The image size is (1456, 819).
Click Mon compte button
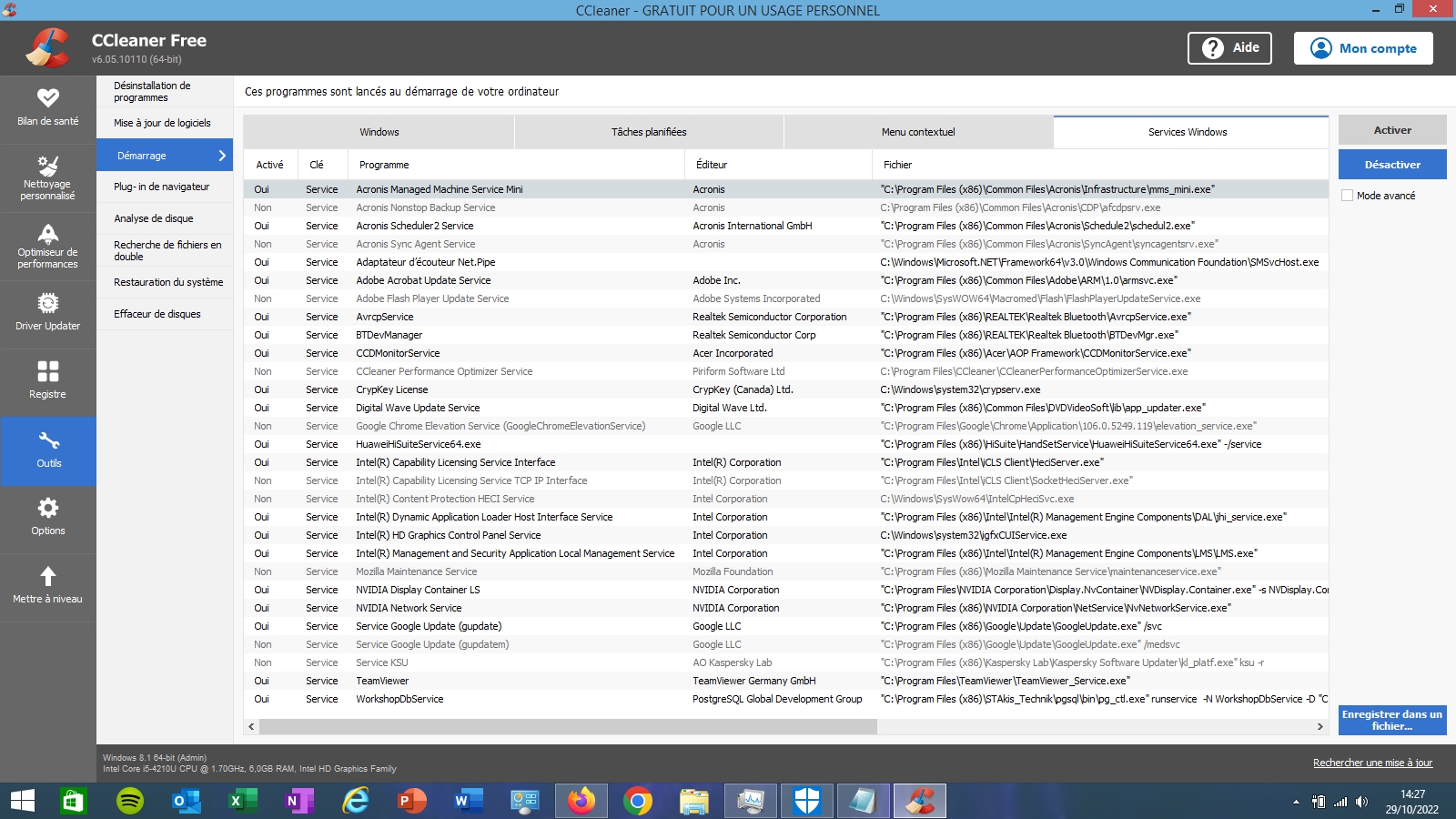[1363, 48]
